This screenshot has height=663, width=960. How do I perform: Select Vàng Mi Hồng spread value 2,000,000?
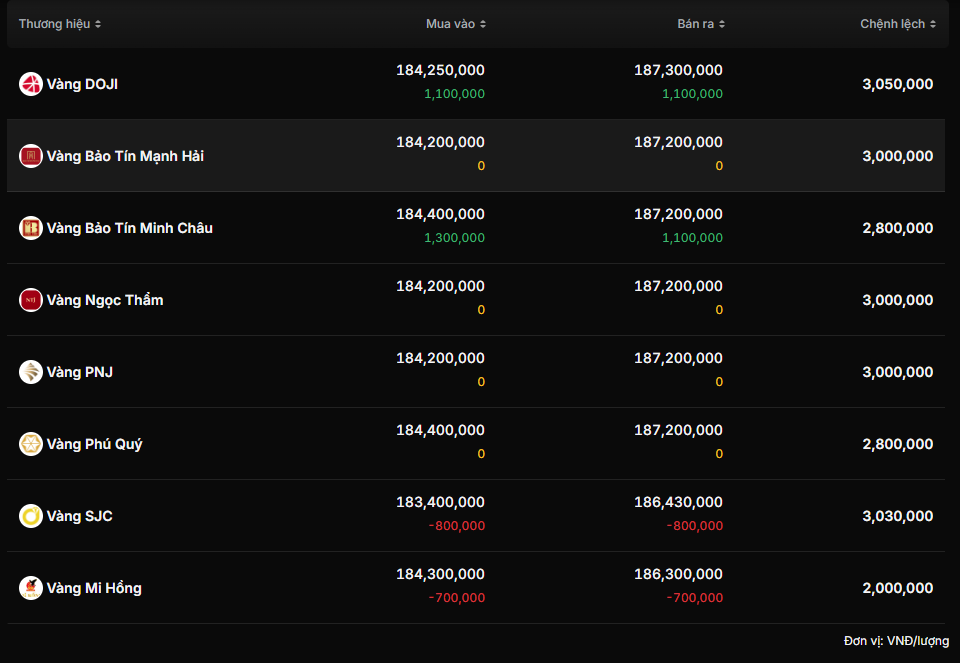[x=897, y=588]
